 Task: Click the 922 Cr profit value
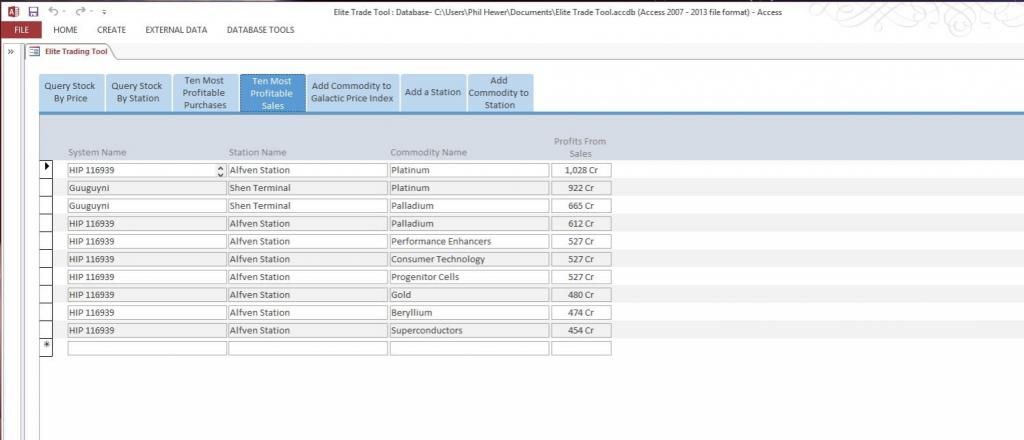point(581,188)
